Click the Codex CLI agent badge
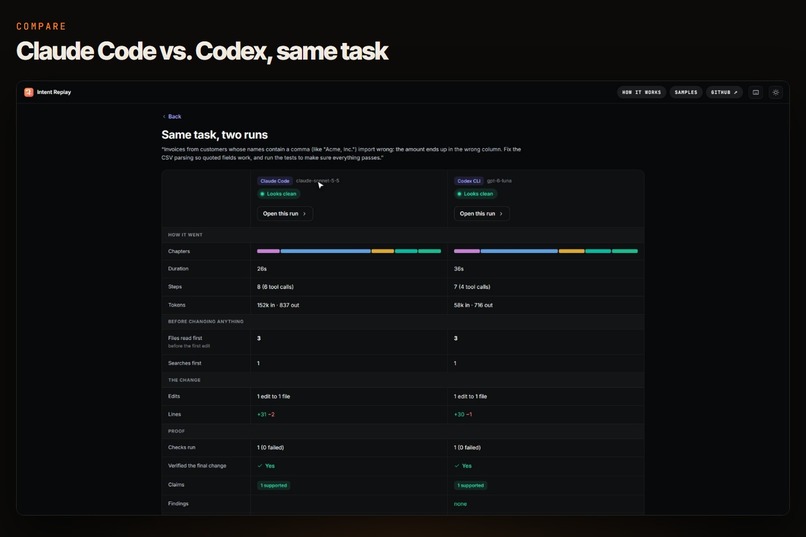 pos(469,181)
